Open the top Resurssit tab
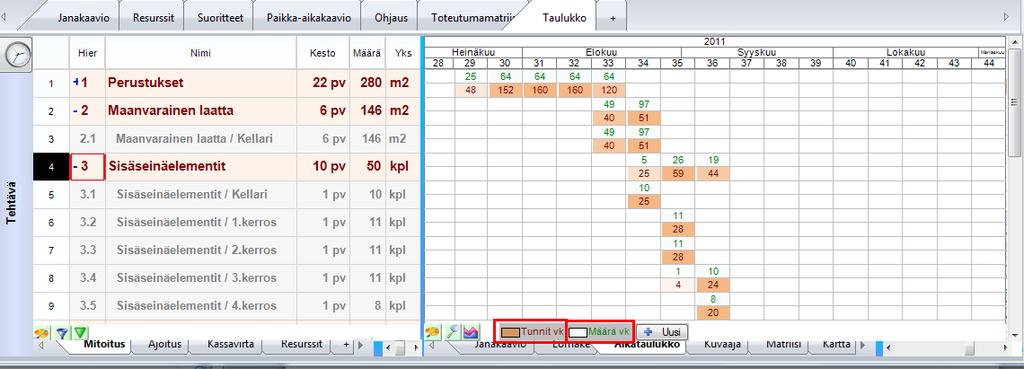This screenshot has width=1024, height=369. point(153,18)
